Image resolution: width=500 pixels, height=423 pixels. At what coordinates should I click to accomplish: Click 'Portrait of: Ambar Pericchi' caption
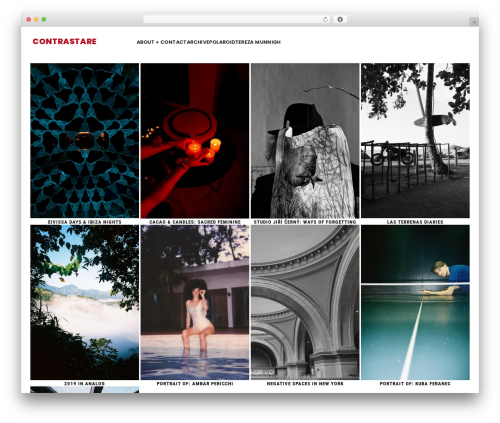195,384
